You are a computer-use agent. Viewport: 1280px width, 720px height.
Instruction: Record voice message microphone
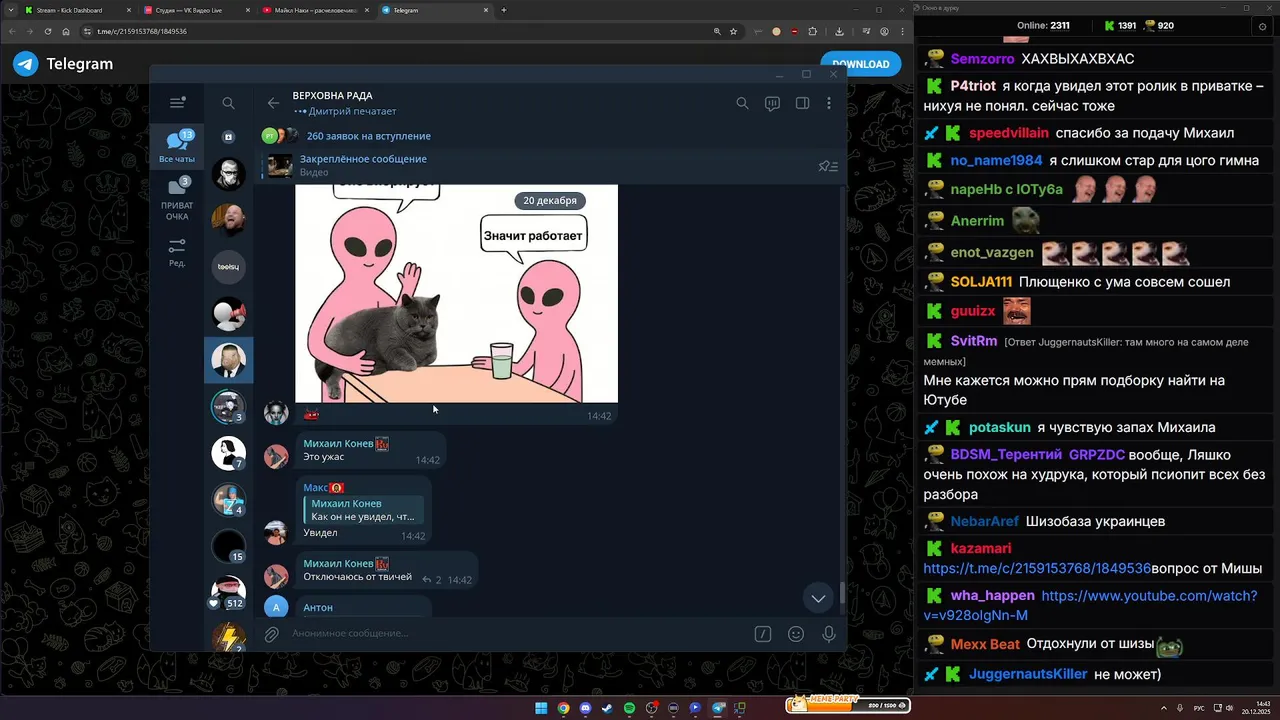829,634
